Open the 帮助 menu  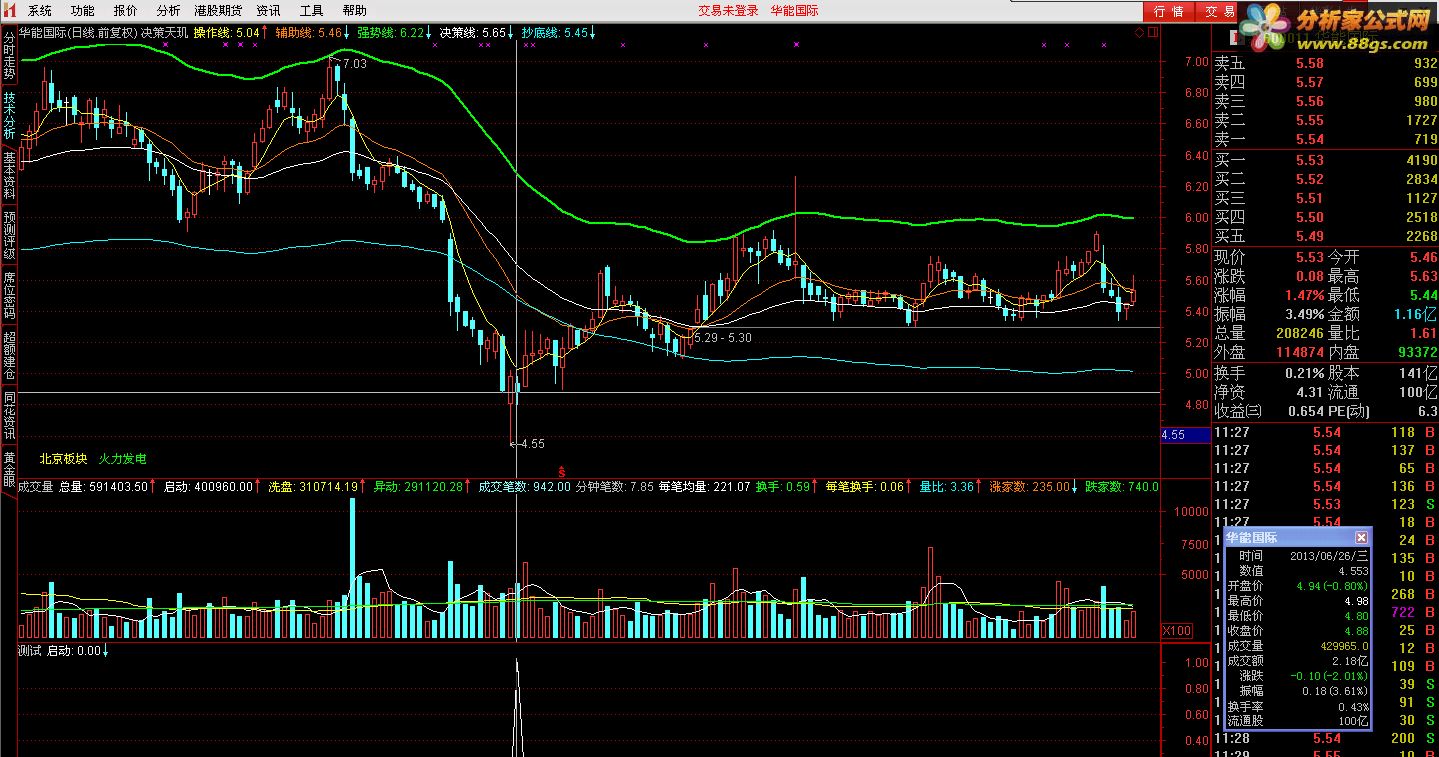354,11
